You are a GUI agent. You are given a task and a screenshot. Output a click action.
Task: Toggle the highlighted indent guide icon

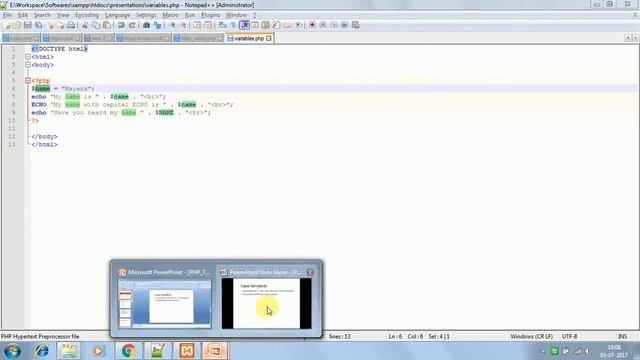click(244, 25)
